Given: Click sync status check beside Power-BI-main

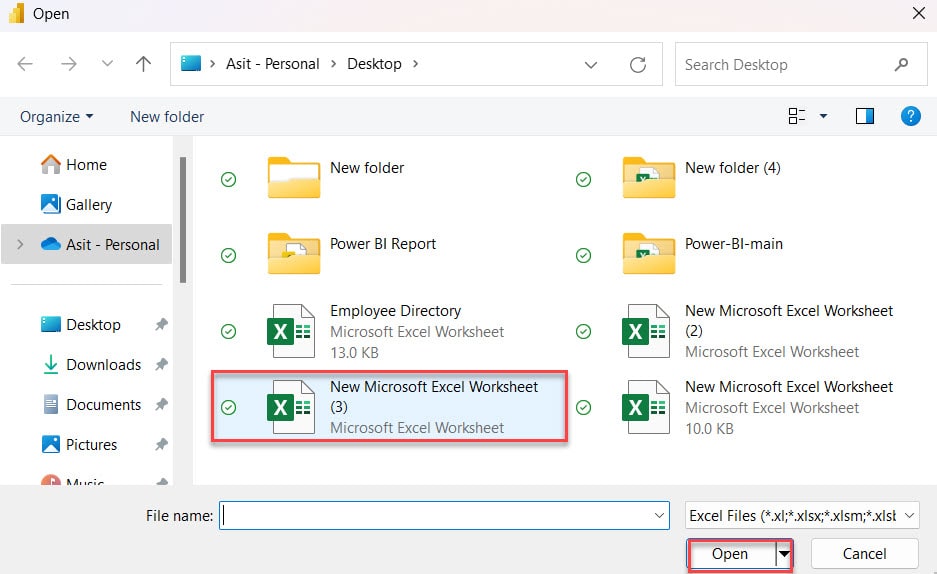Looking at the screenshot, I should 583,256.
